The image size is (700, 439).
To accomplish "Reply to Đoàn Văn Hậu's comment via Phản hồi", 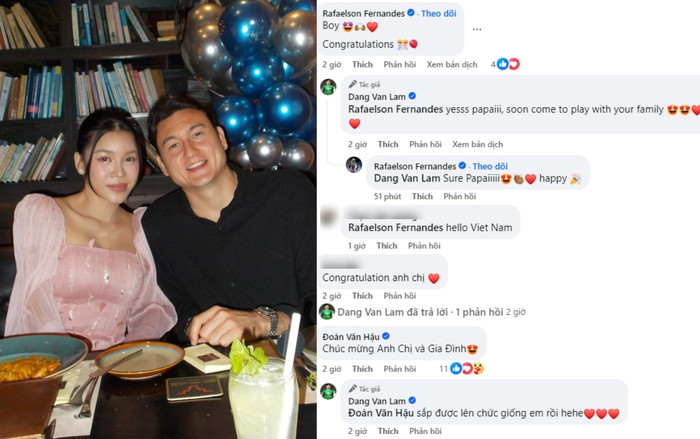I will [400, 369].
